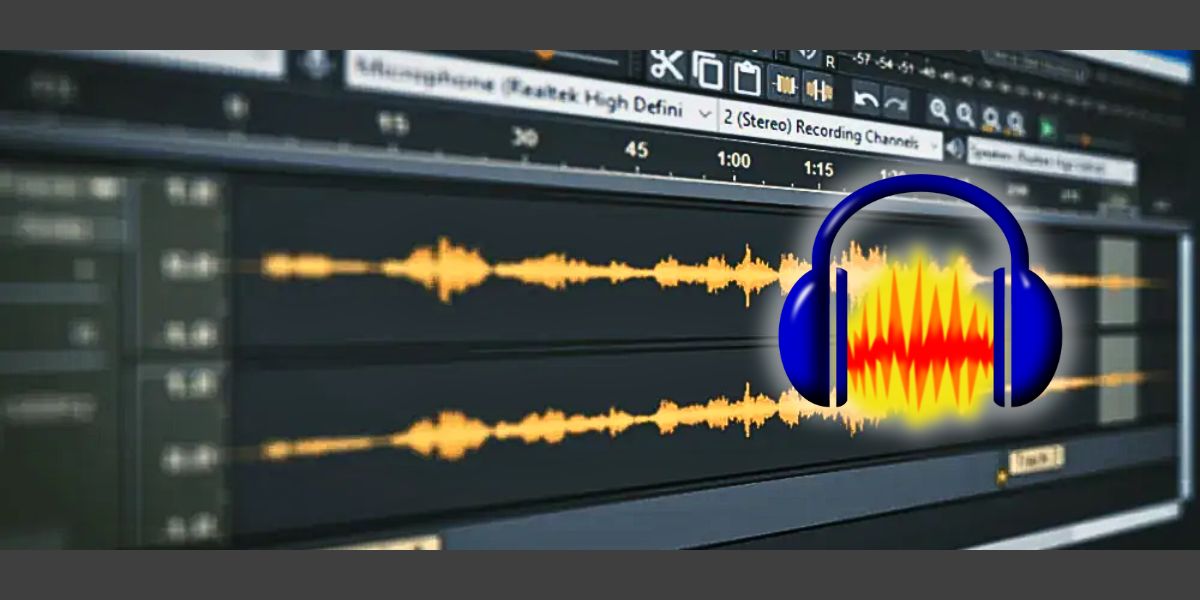Click the Cut scissors icon

click(666, 65)
